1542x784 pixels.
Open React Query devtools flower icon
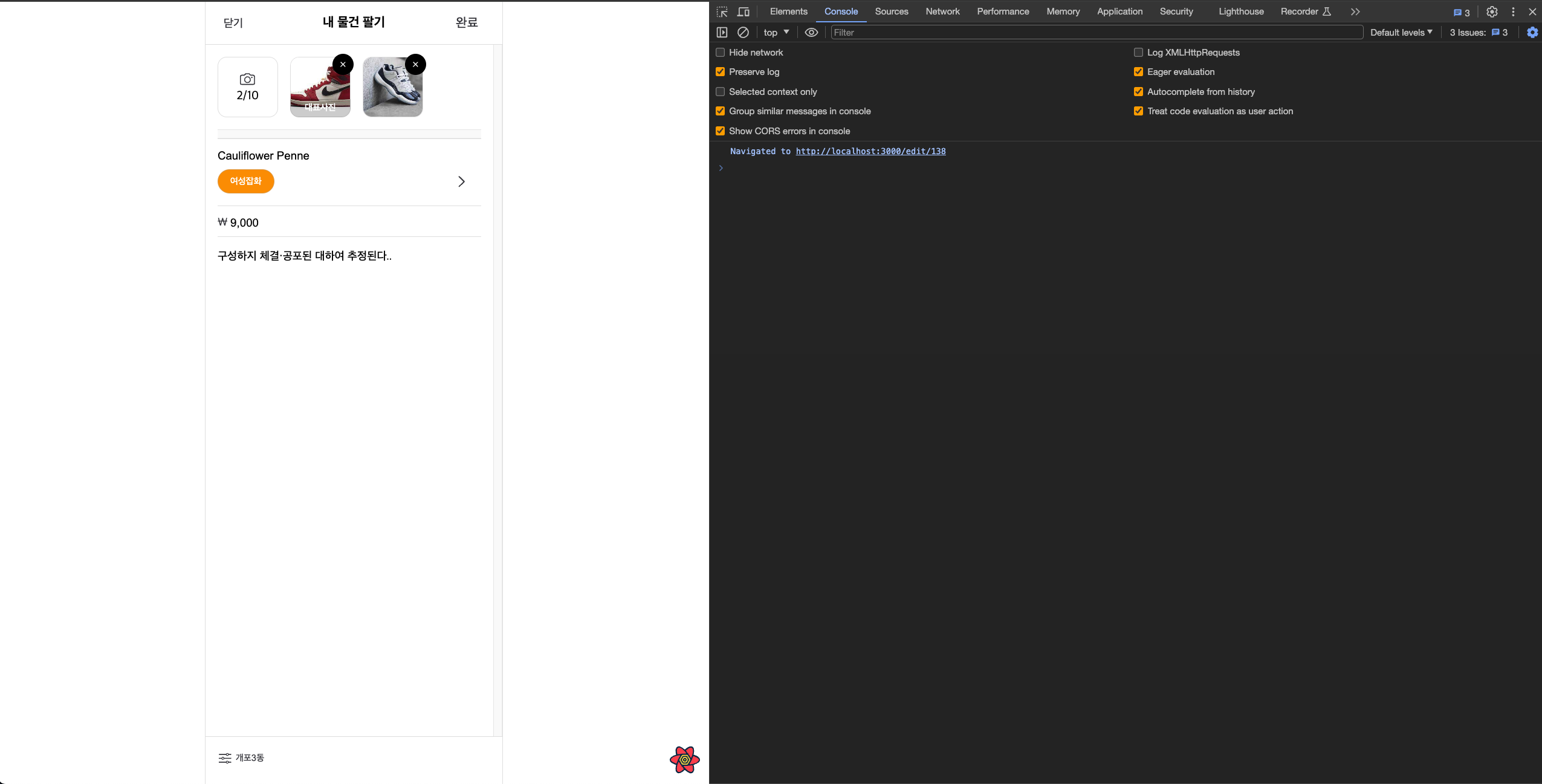tap(684, 759)
